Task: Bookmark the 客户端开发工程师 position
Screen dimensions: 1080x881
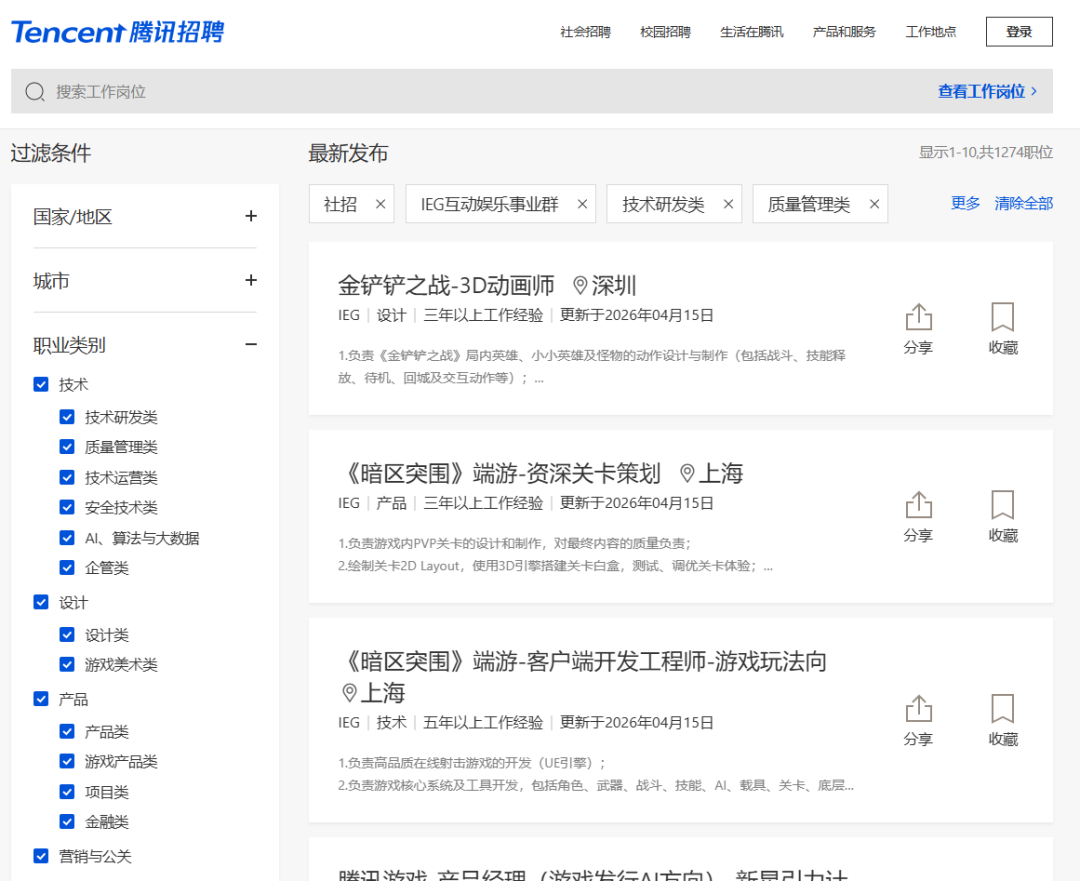Action: 1002,710
